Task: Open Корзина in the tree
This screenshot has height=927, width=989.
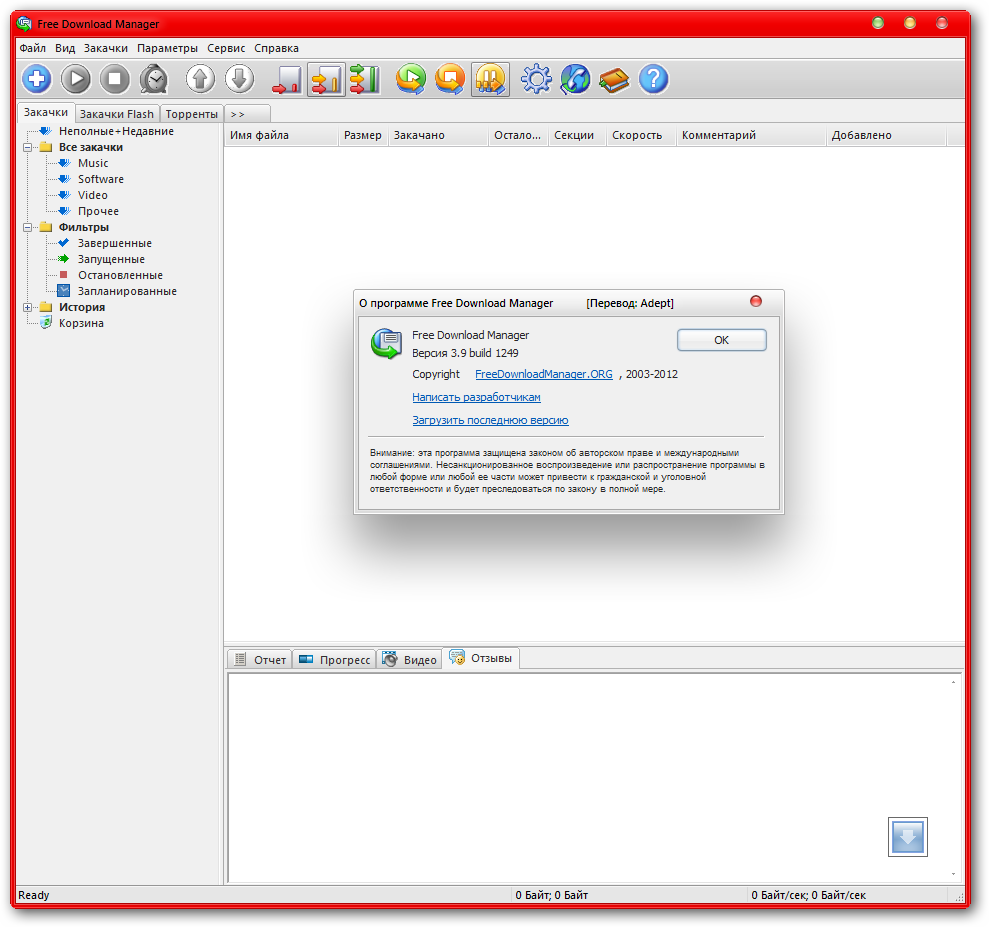Action: 81,324
